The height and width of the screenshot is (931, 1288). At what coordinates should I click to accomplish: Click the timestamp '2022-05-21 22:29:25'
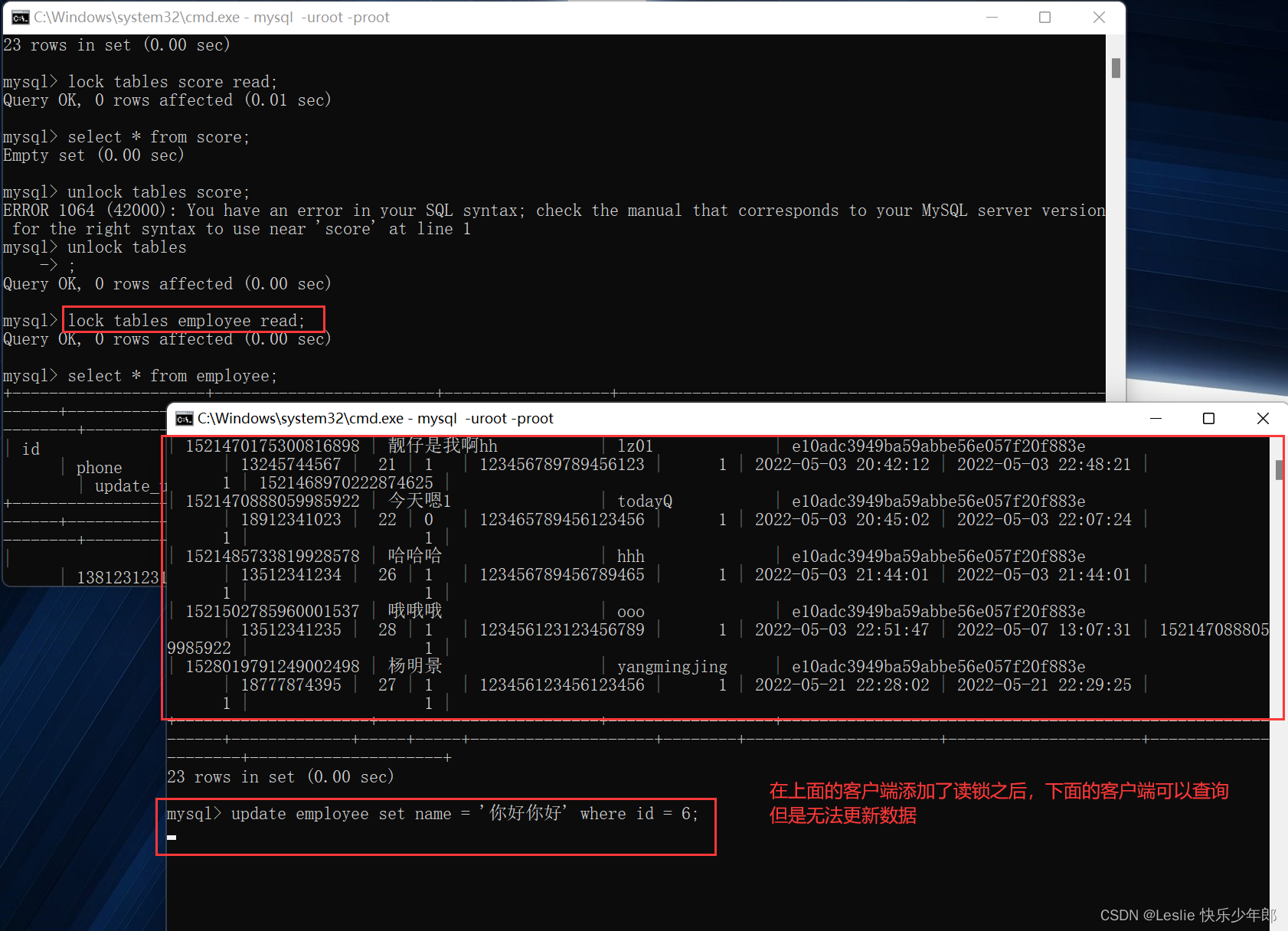click(1044, 685)
